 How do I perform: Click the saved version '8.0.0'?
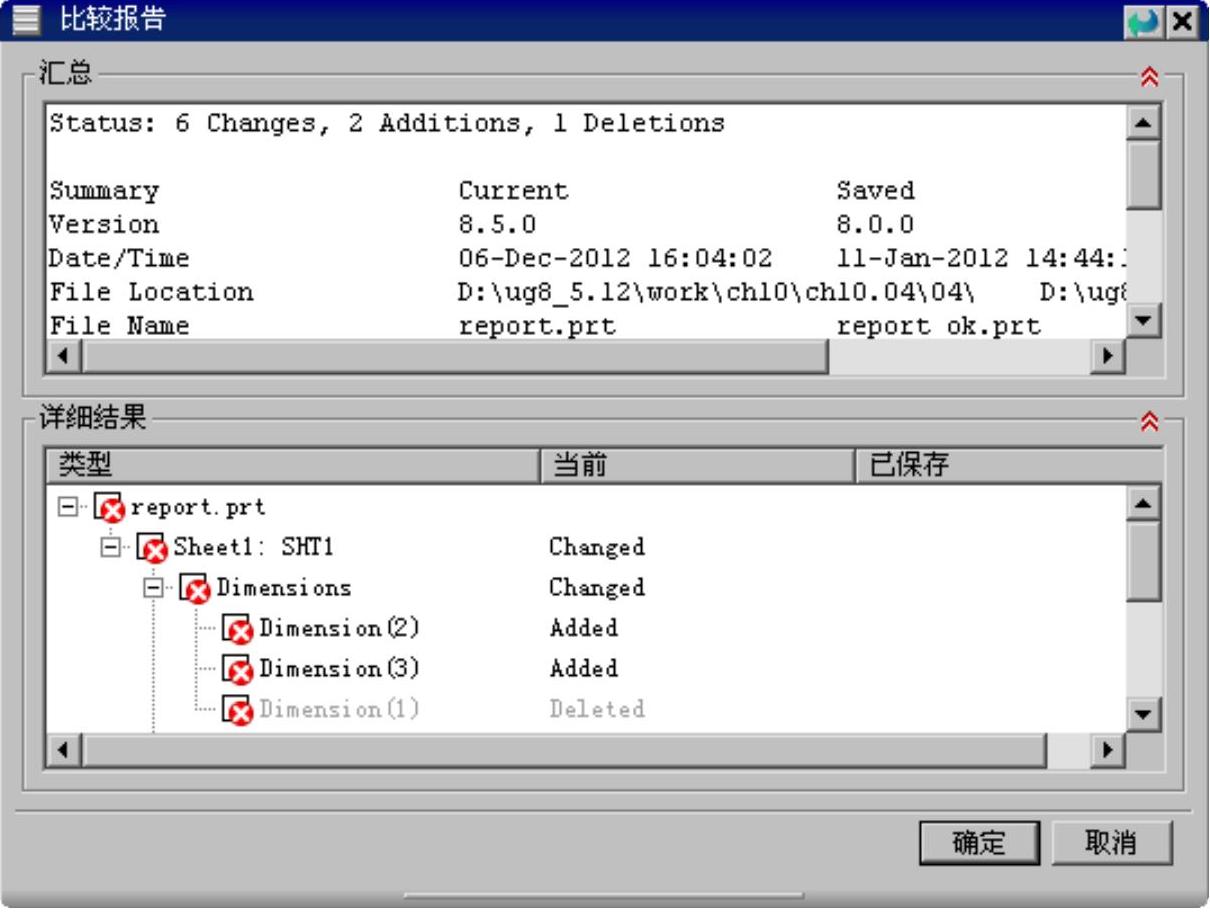click(875, 224)
